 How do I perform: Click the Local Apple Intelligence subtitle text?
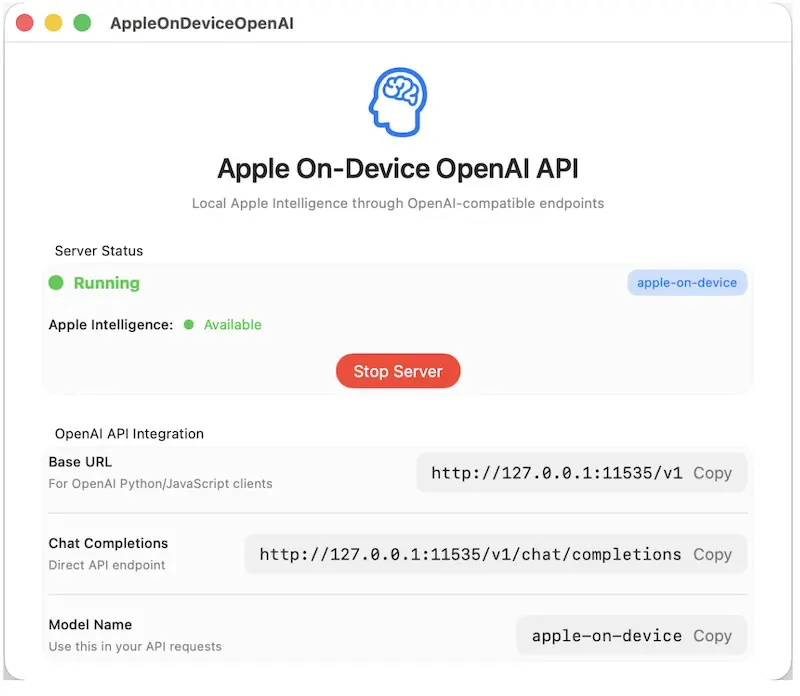(398, 203)
